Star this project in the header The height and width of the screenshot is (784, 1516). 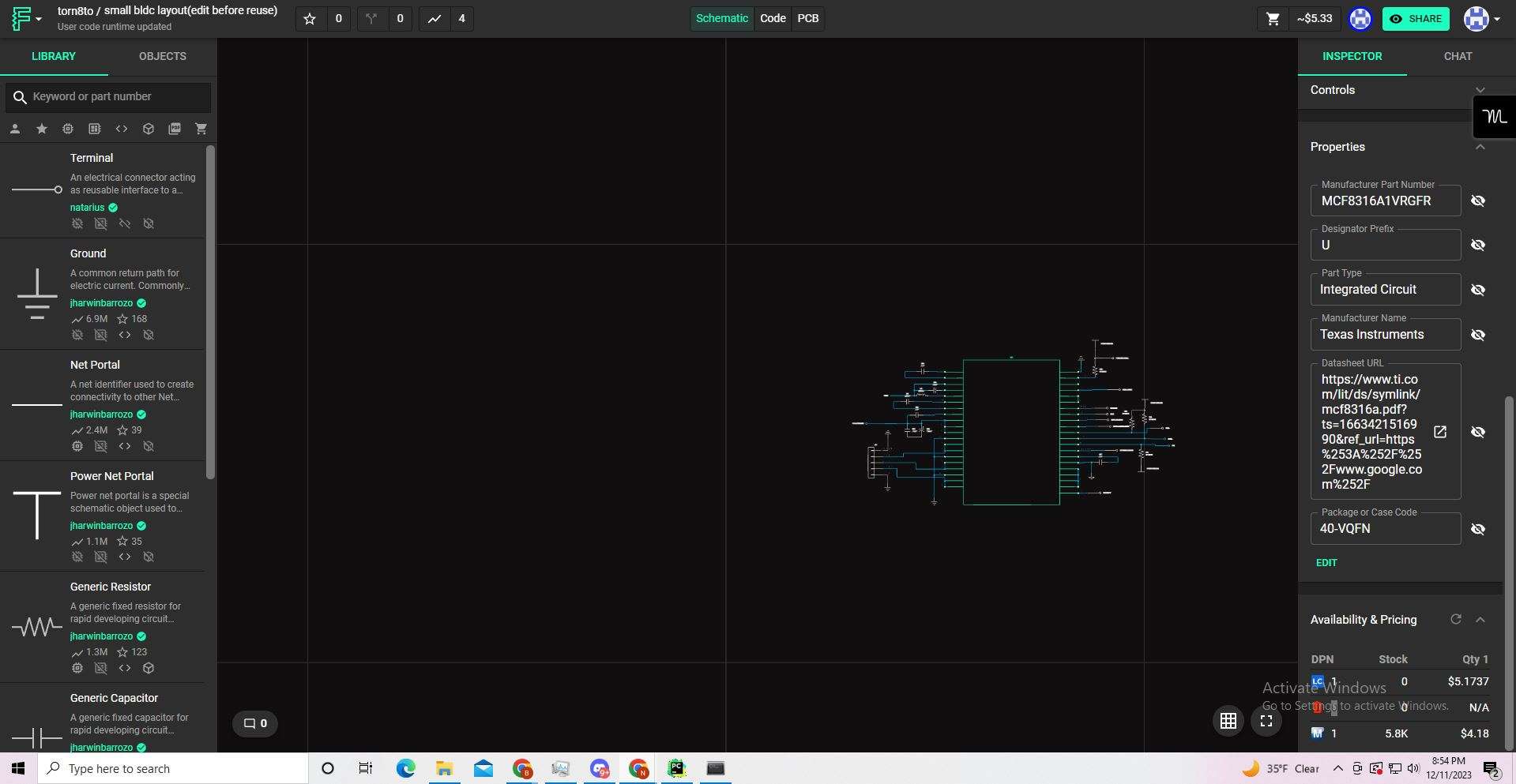pos(310,18)
